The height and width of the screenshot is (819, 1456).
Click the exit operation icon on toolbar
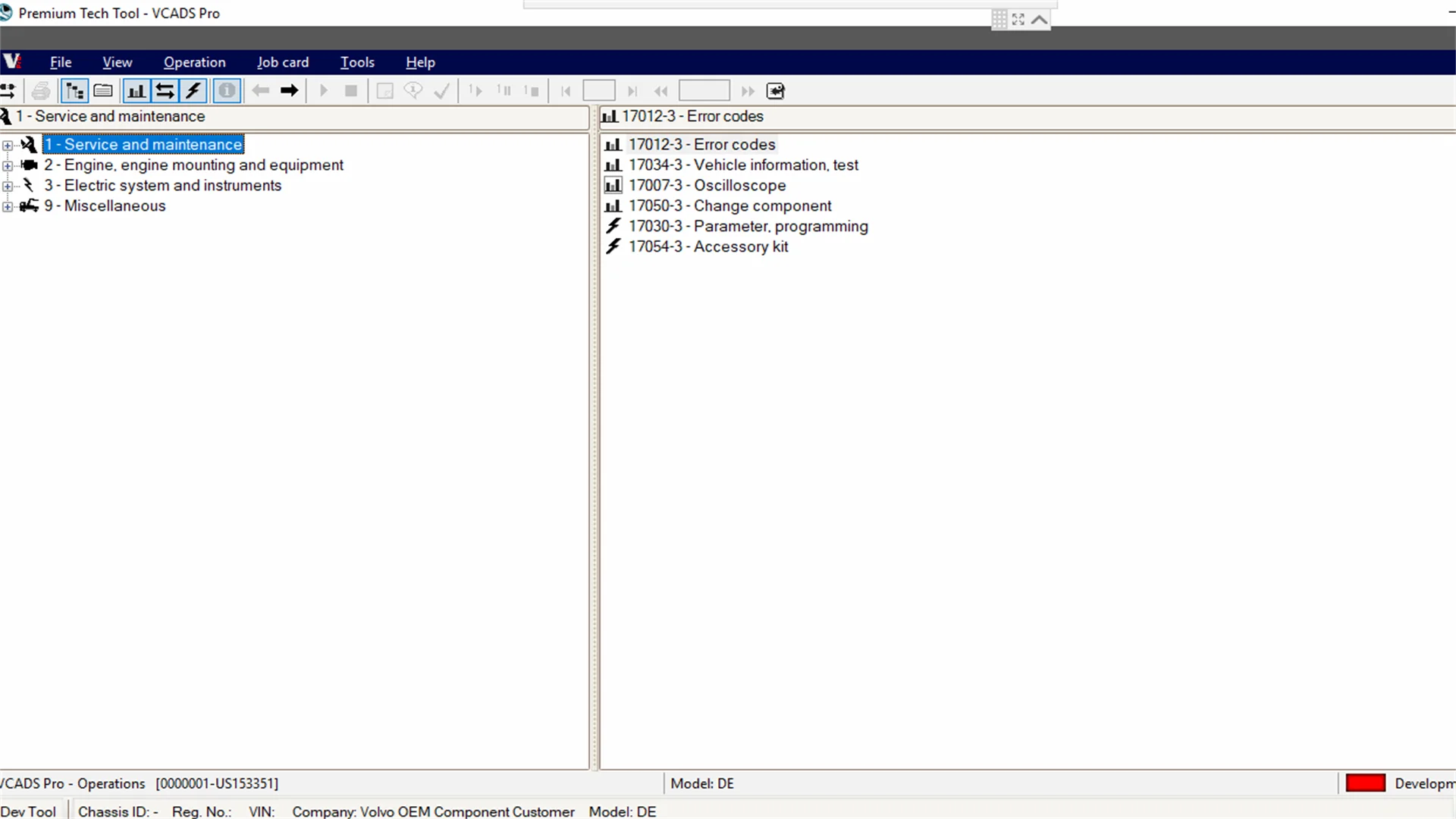click(x=775, y=91)
